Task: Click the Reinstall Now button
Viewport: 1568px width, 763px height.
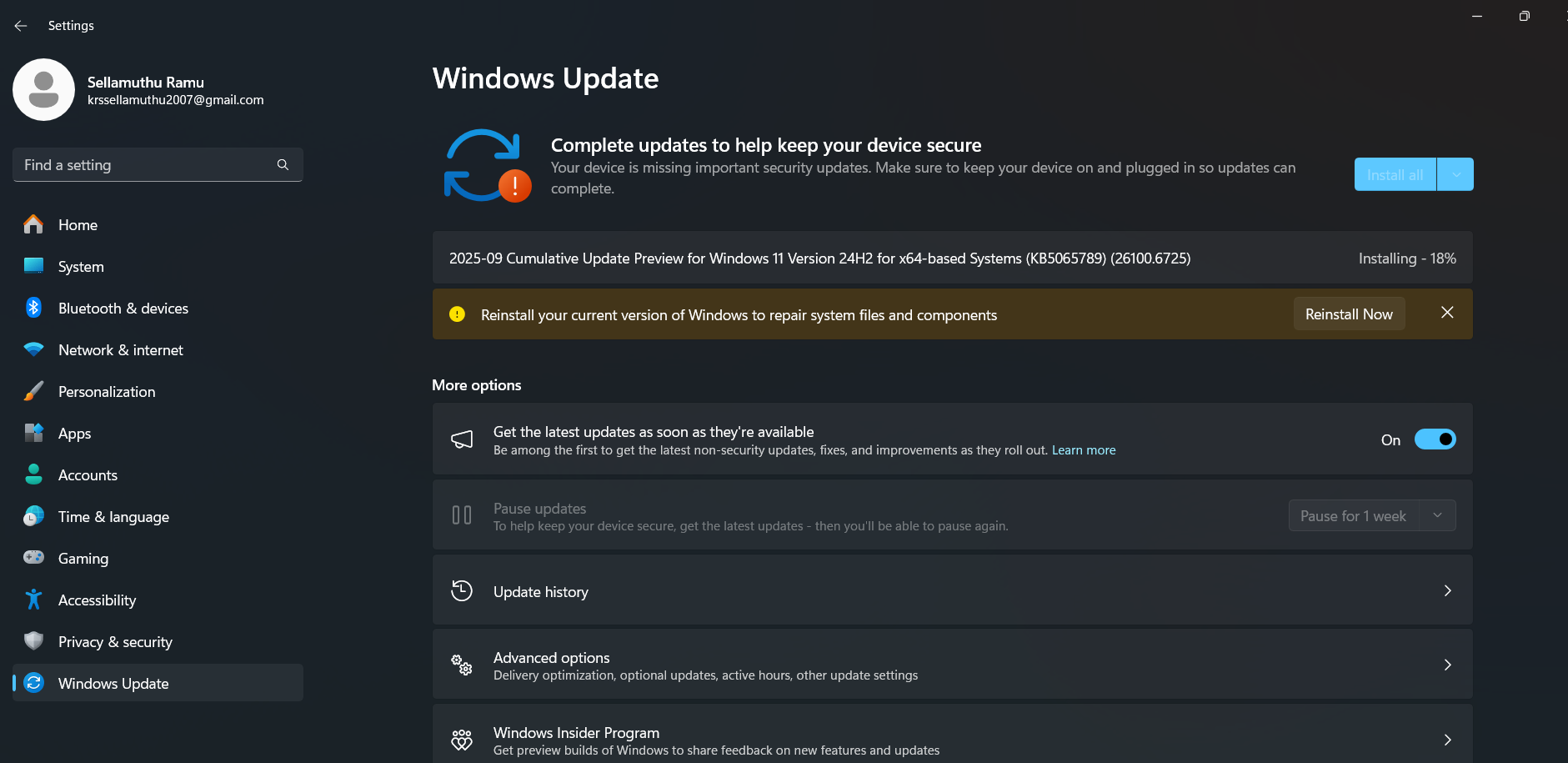Action: pyautogui.click(x=1349, y=314)
